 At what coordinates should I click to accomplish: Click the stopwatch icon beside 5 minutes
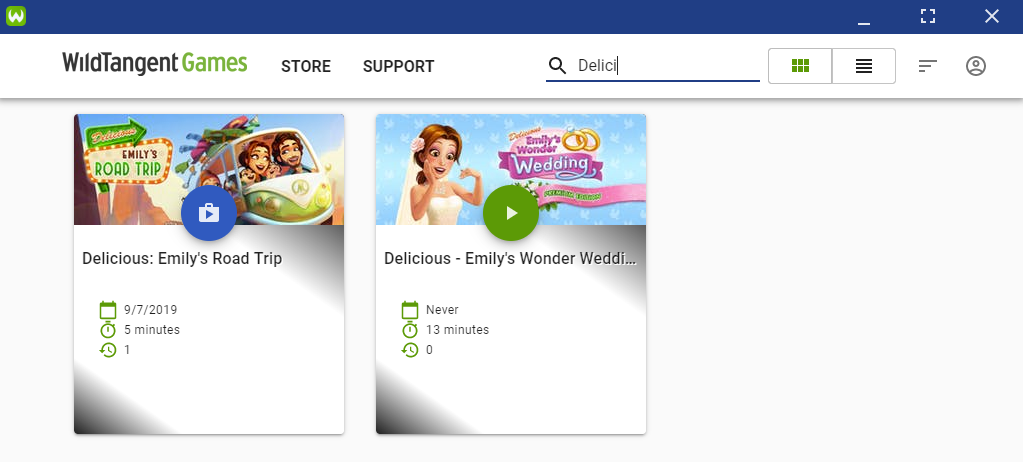pyautogui.click(x=108, y=330)
